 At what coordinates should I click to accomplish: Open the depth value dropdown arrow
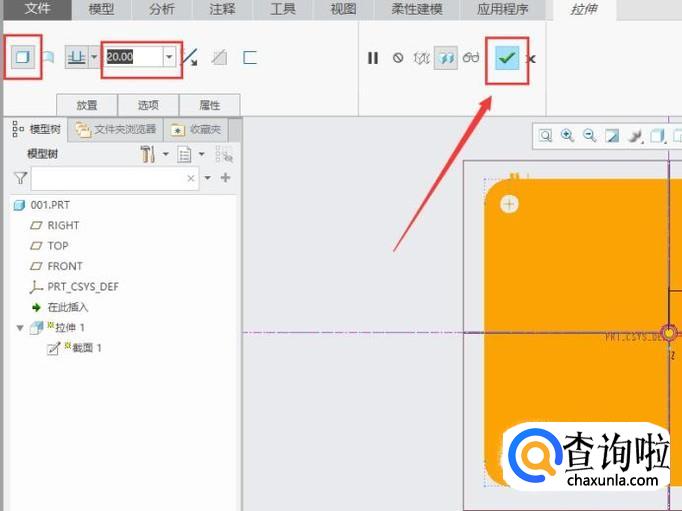tap(169, 57)
